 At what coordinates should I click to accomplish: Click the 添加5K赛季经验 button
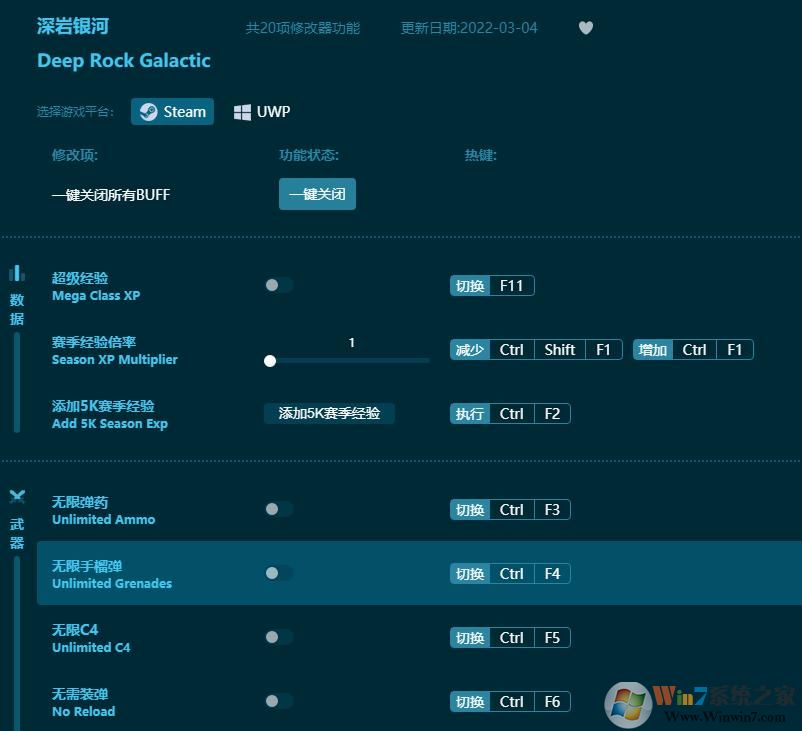coord(329,413)
